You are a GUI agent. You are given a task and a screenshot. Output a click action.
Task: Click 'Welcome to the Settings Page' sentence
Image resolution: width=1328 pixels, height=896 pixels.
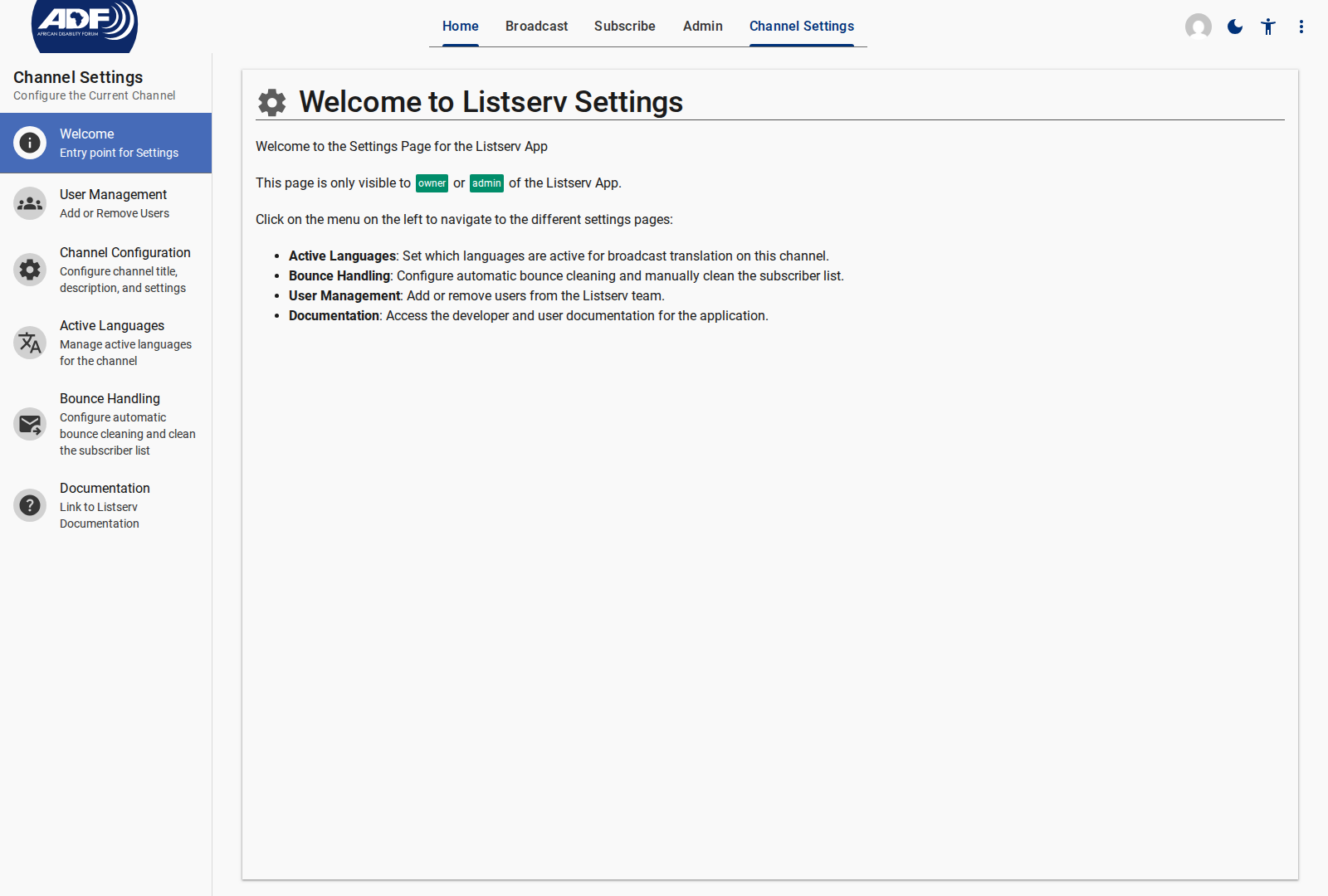402,146
